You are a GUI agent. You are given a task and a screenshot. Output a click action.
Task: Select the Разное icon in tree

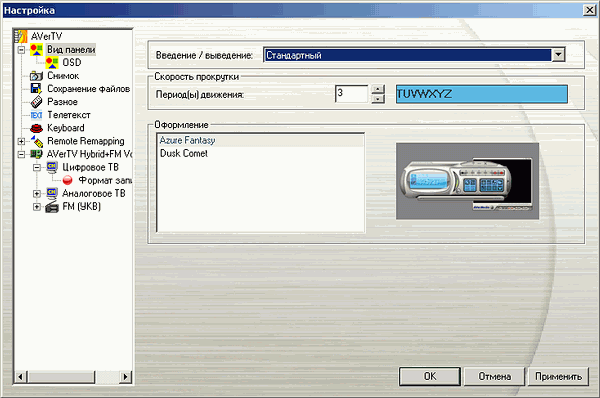[x=36, y=102]
